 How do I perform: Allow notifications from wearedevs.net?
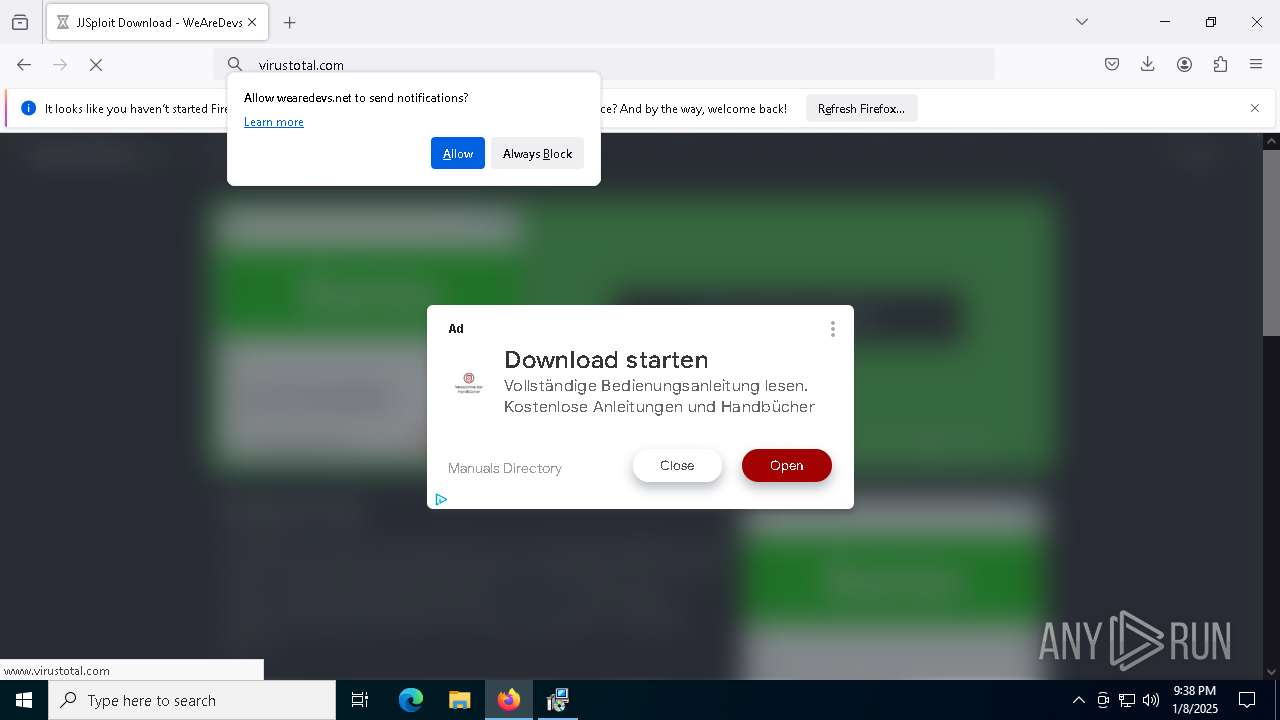(458, 153)
